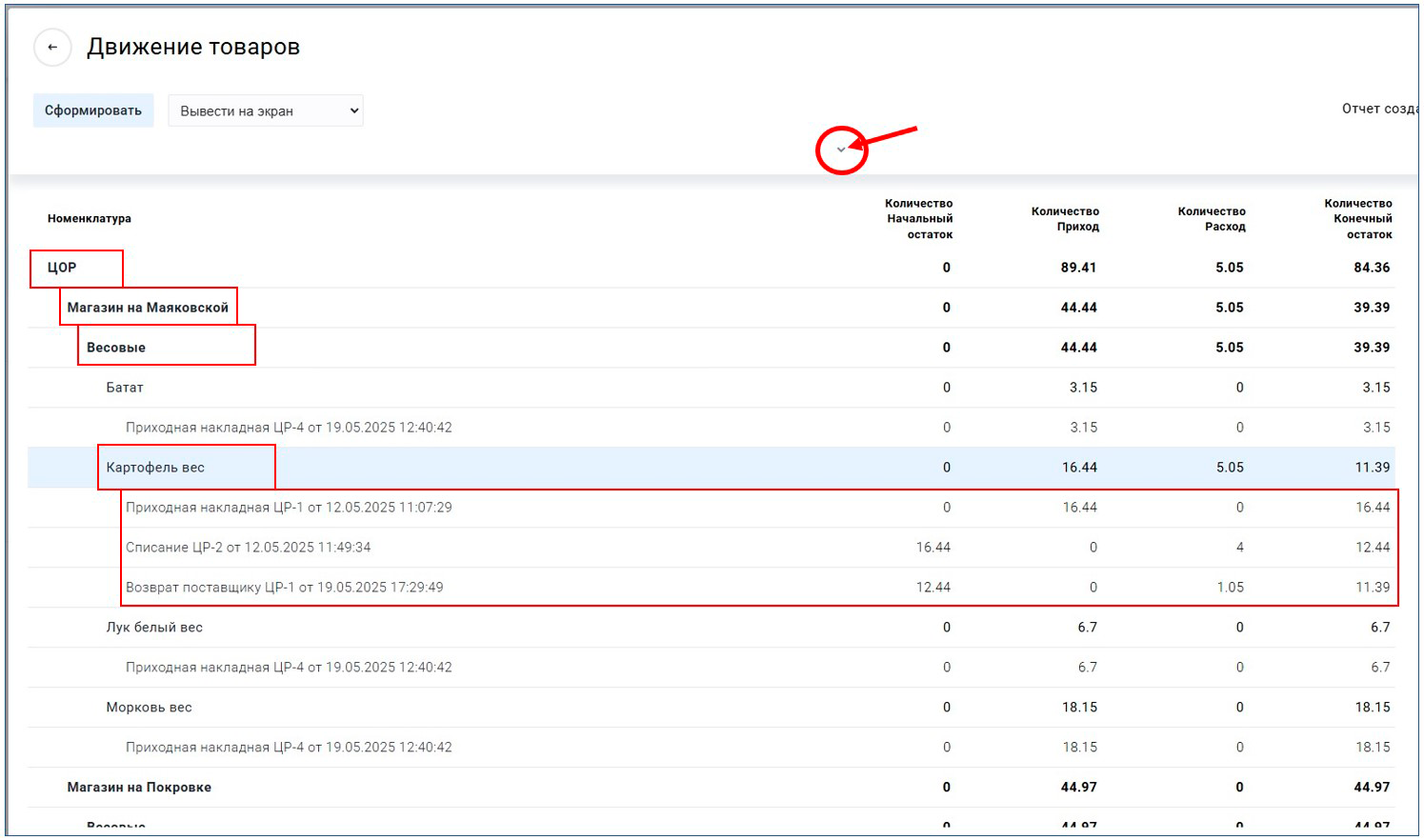
Task: Collapse the ЦОР group row
Action: coord(62,268)
